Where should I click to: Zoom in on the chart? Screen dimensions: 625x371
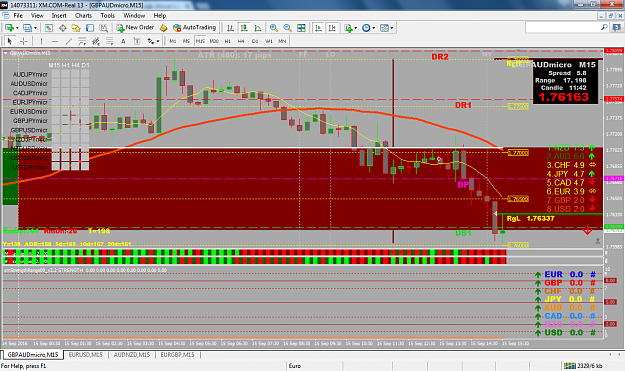click(274, 28)
